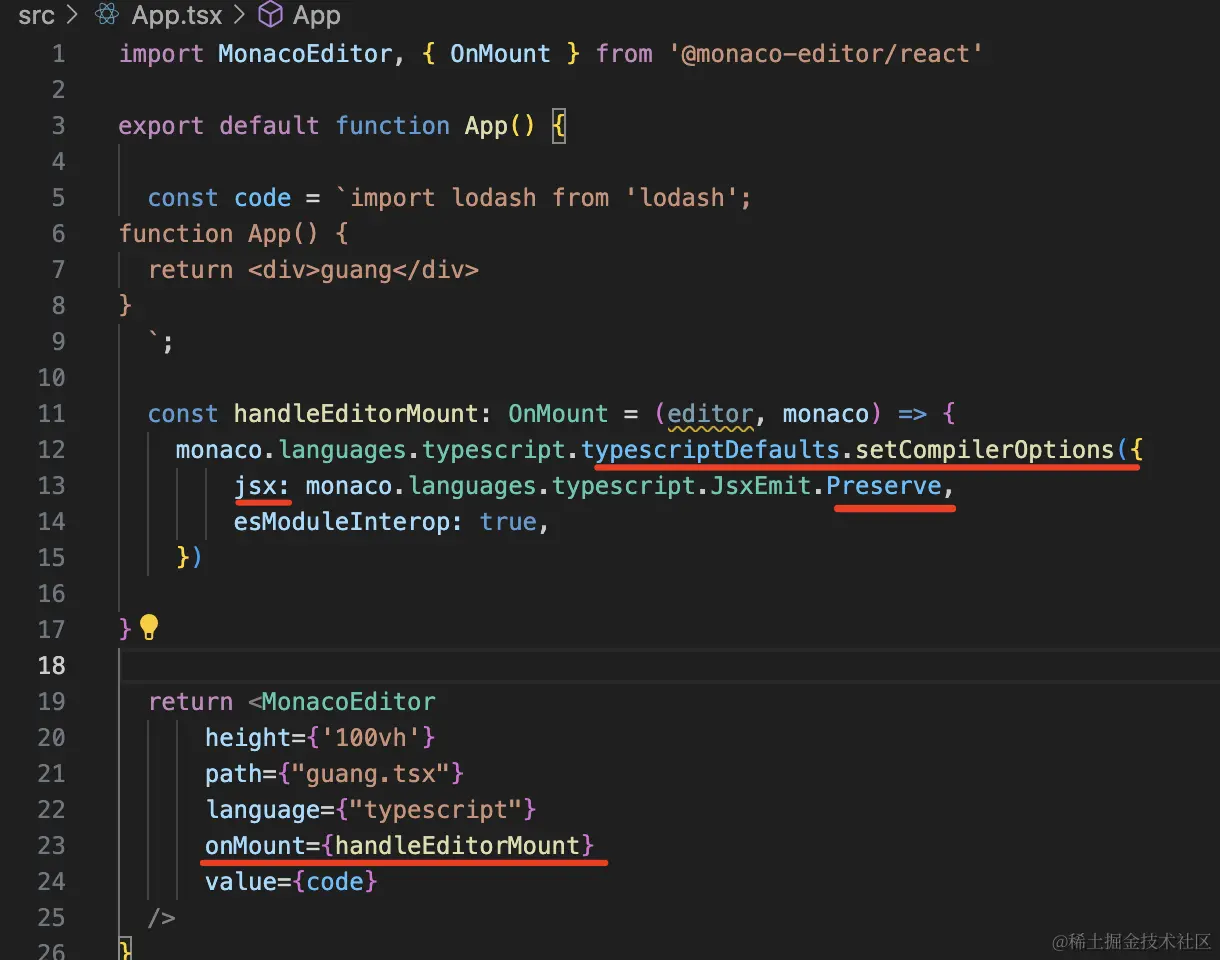
Task: Click JsxEmit on line 13
Action: [x=761, y=485]
